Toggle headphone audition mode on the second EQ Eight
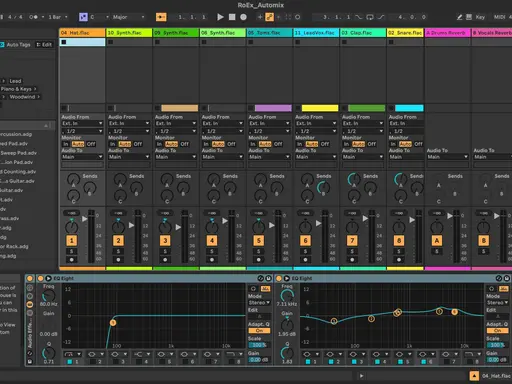The width and height of the screenshot is (512, 384). (x=492, y=289)
